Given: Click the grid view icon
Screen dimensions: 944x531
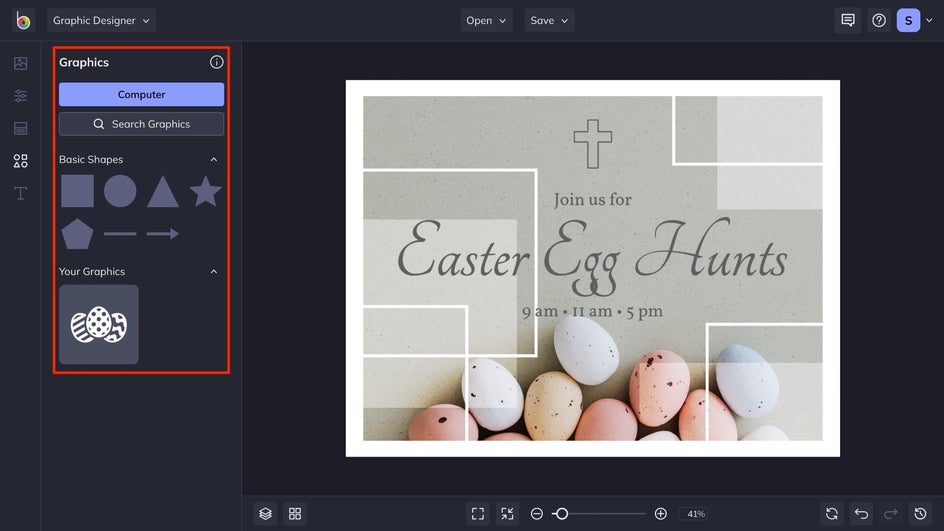Looking at the screenshot, I should point(295,513).
